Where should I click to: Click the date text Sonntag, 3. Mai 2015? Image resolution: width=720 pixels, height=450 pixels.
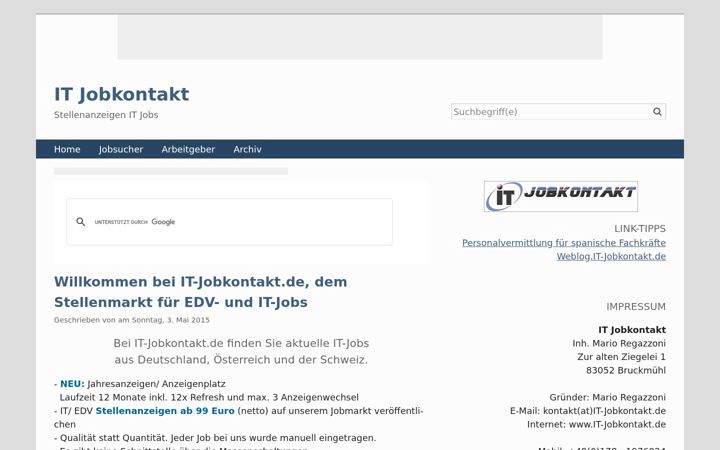click(170, 320)
